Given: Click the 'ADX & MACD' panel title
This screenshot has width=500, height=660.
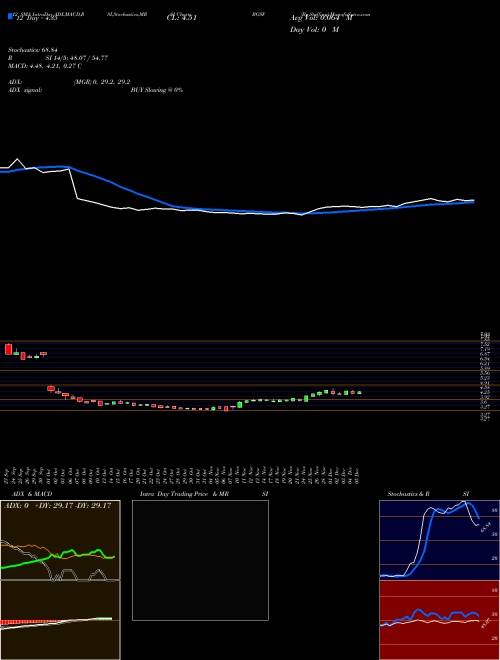Looking at the screenshot, I should click(32, 494).
